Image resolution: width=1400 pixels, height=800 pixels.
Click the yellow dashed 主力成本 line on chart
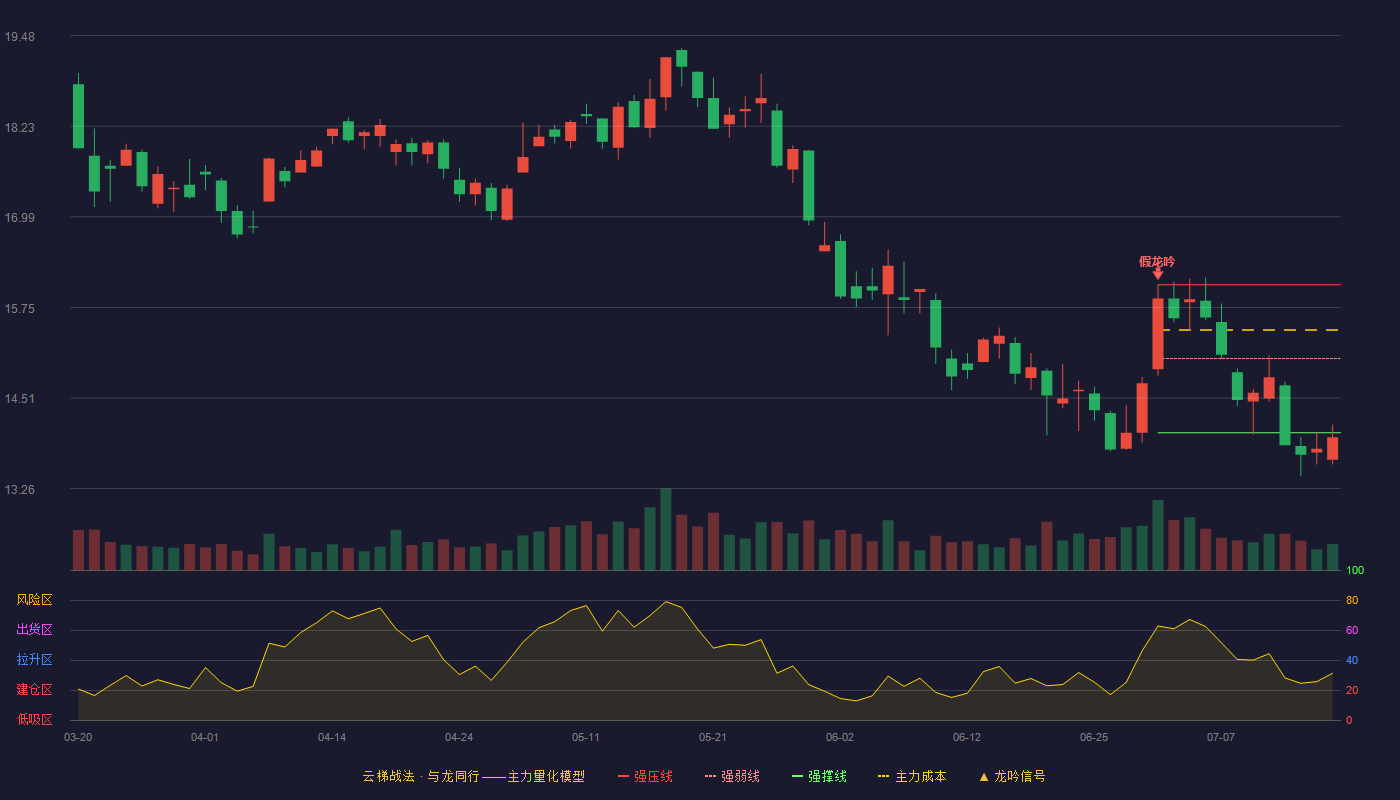1251,330
